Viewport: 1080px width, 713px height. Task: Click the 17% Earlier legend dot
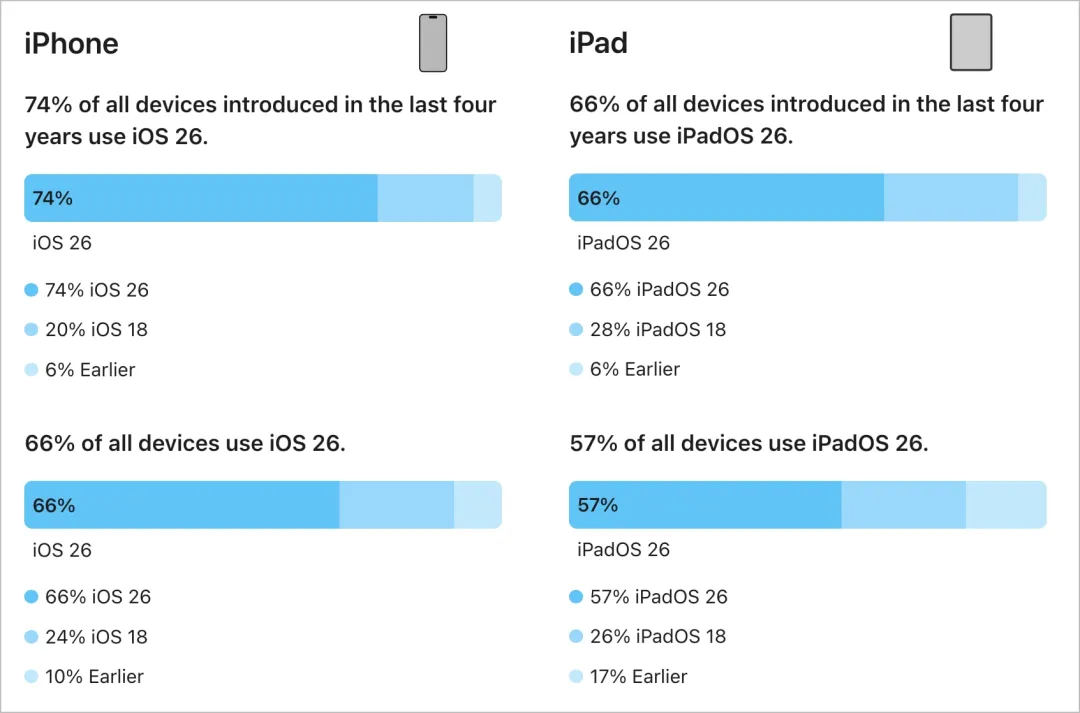[575, 677]
